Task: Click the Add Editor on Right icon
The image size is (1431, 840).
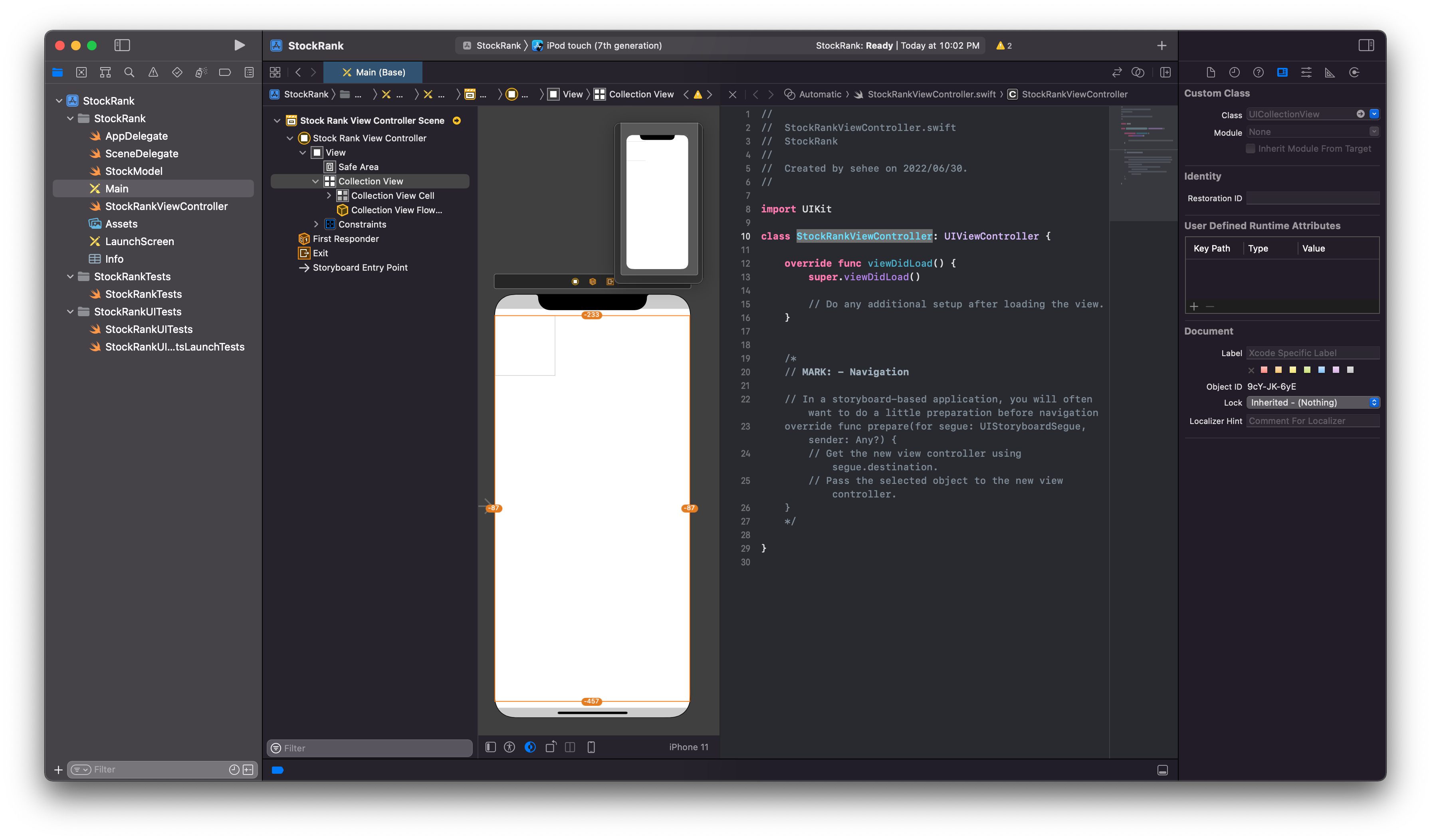Action: click(1165, 72)
